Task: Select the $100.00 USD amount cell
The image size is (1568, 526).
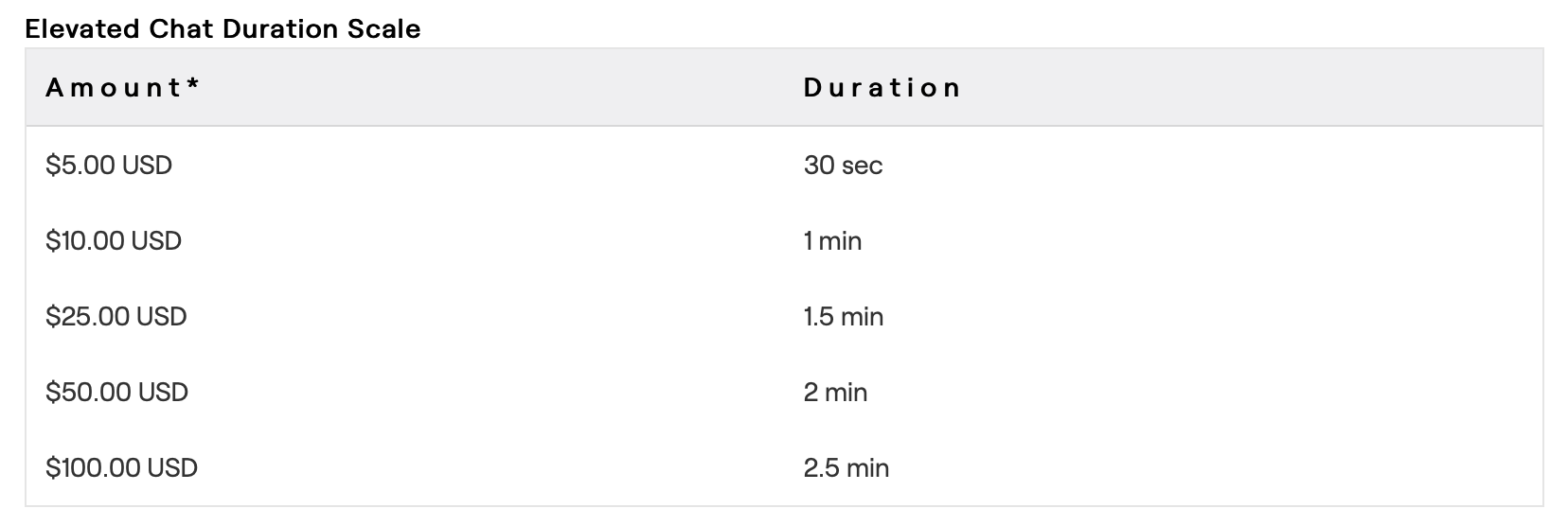Action: (121, 468)
